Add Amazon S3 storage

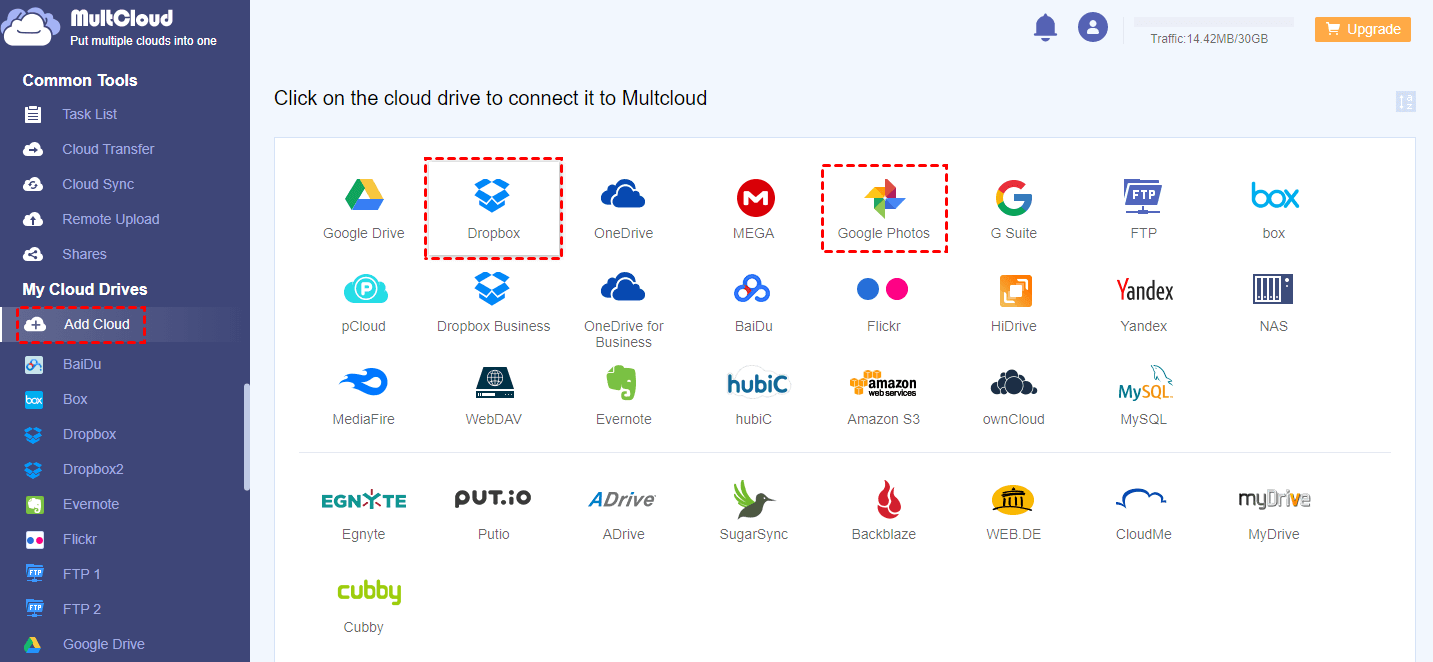point(883,383)
